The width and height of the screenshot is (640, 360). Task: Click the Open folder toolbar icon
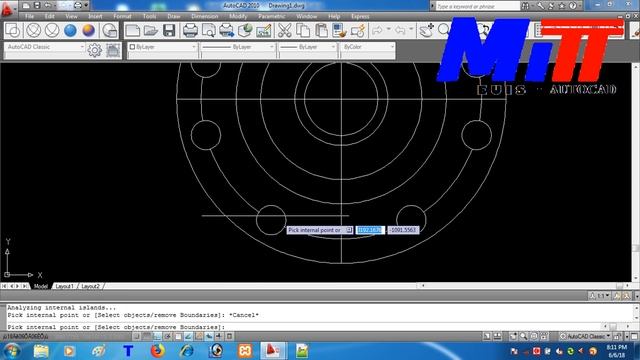tap(151, 31)
